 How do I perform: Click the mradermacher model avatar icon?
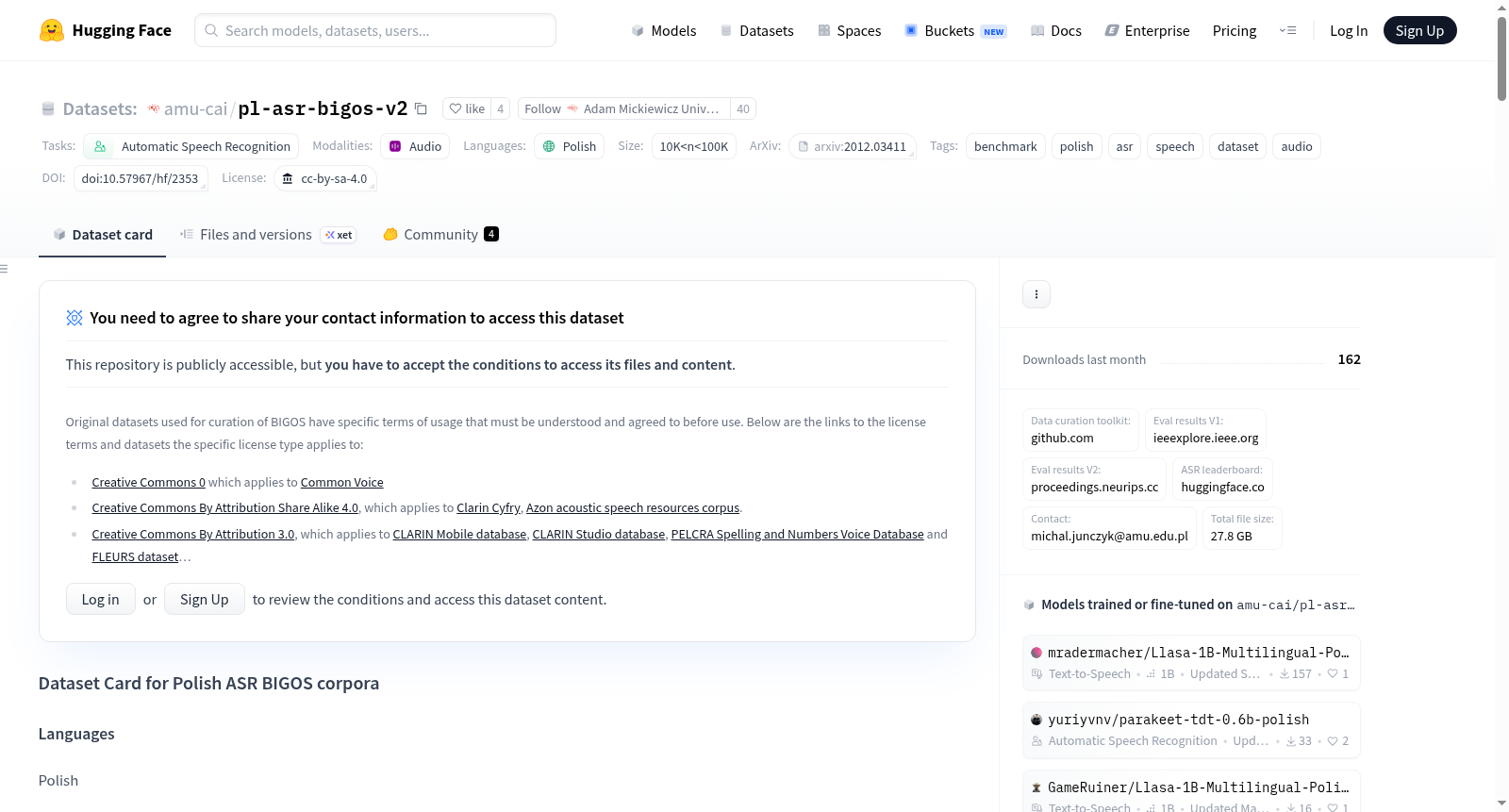pyautogui.click(x=1036, y=653)
